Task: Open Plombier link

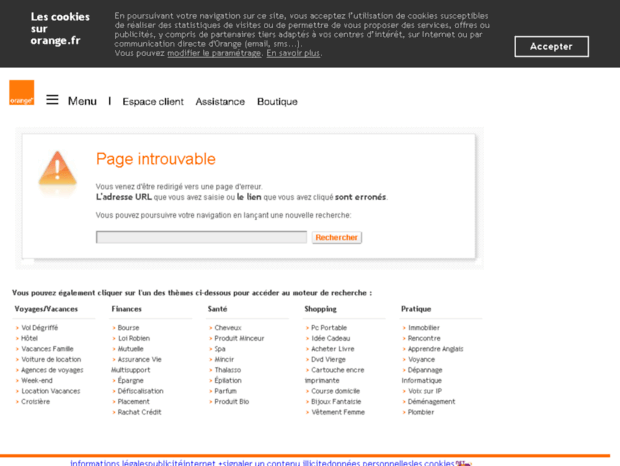Action: pos(421,412)
